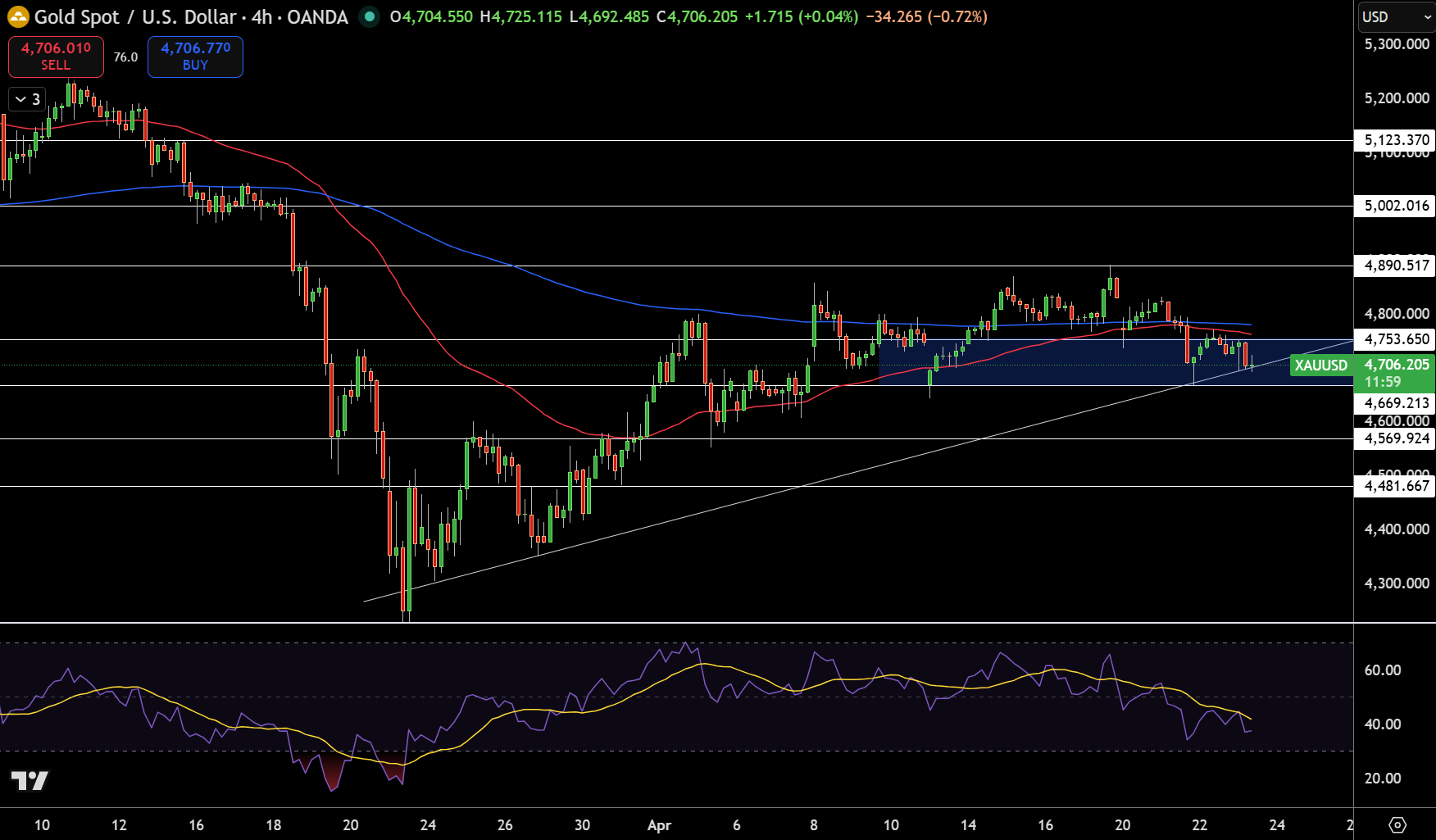Click the RSI 40.00 scale label
The image size is (1436, 840).
[1383, 724]
